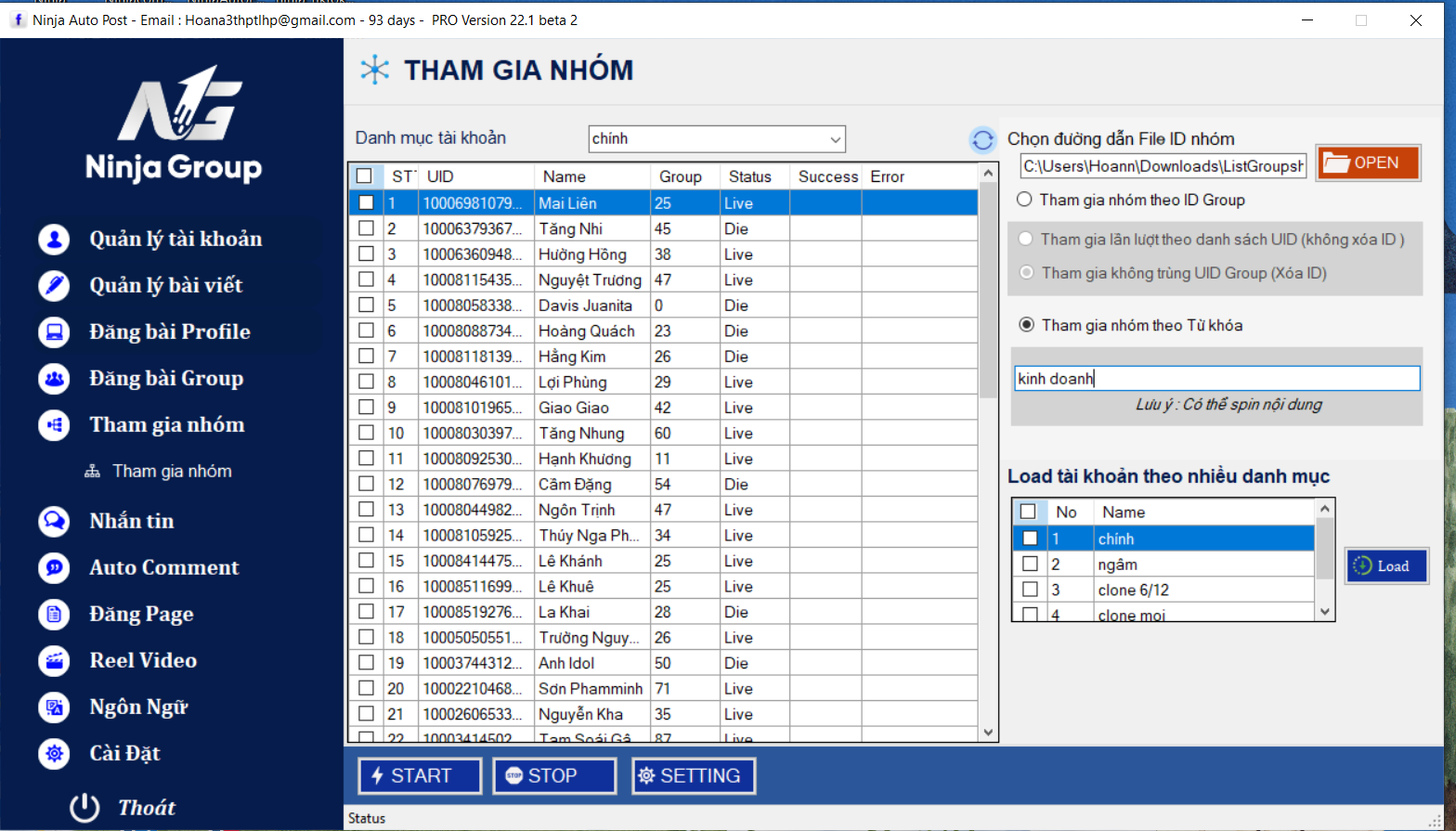This screenshot has height=831, width=1456.
Task: Click the Load categories button
Action: [1386, 565]
